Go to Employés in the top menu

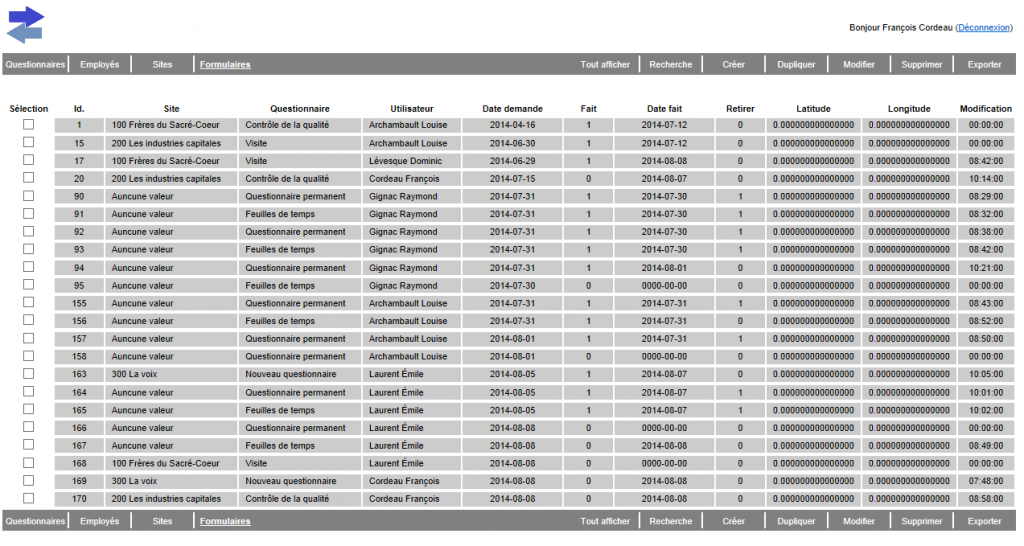click(x=100, y=65)
